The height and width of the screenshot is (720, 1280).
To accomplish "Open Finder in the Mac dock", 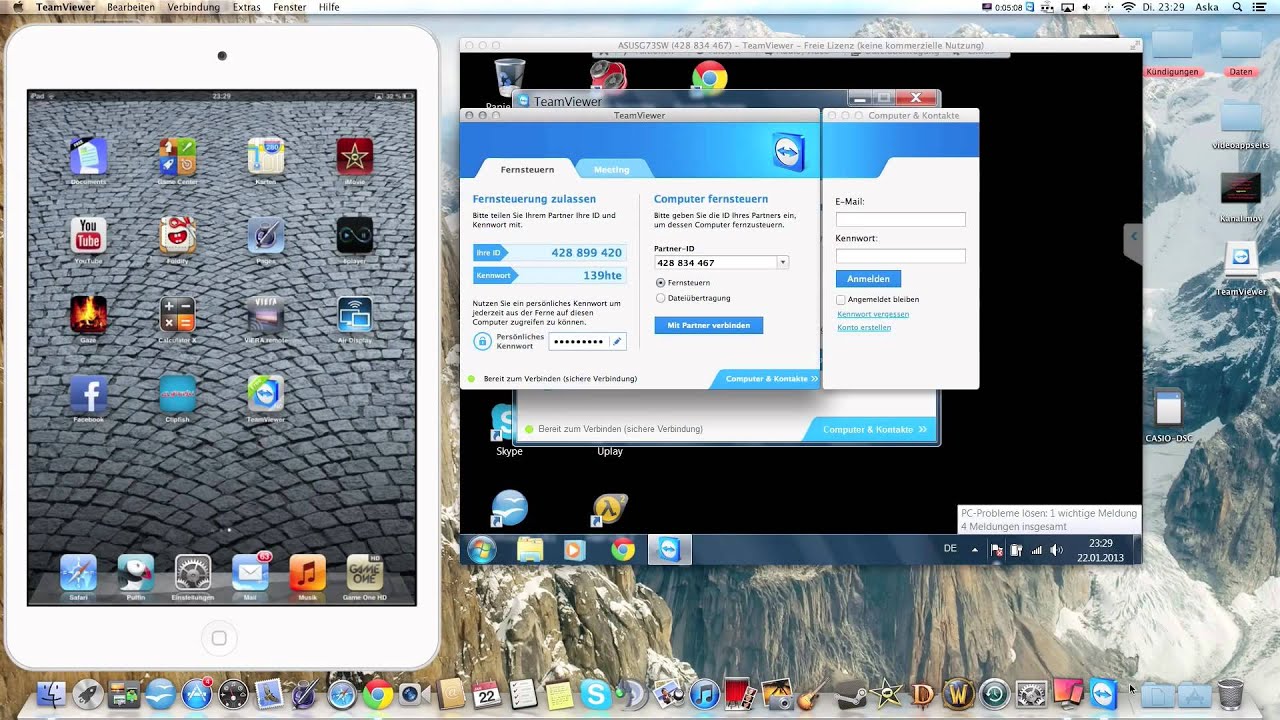I will tap(51, 693).
